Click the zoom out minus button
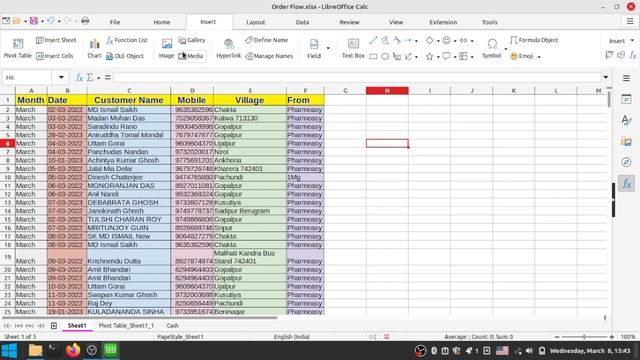Image resolution: width=640 pixels, height=360 pixels. [557, 337]
